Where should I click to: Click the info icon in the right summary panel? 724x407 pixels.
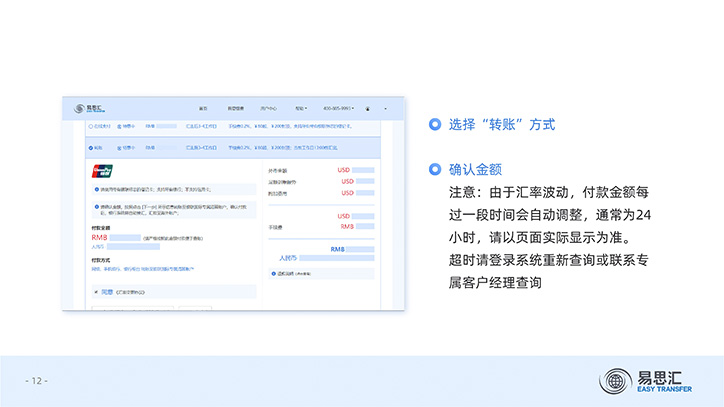coord(275,273)
